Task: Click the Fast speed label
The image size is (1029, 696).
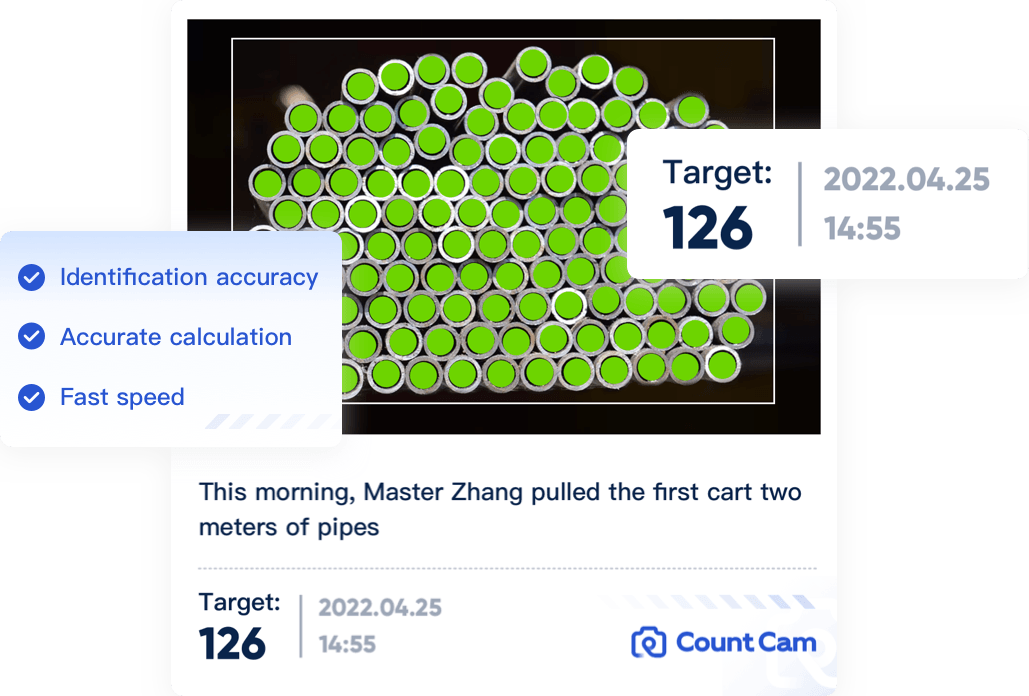Action: pyautogui.click(x=122, y=397)
